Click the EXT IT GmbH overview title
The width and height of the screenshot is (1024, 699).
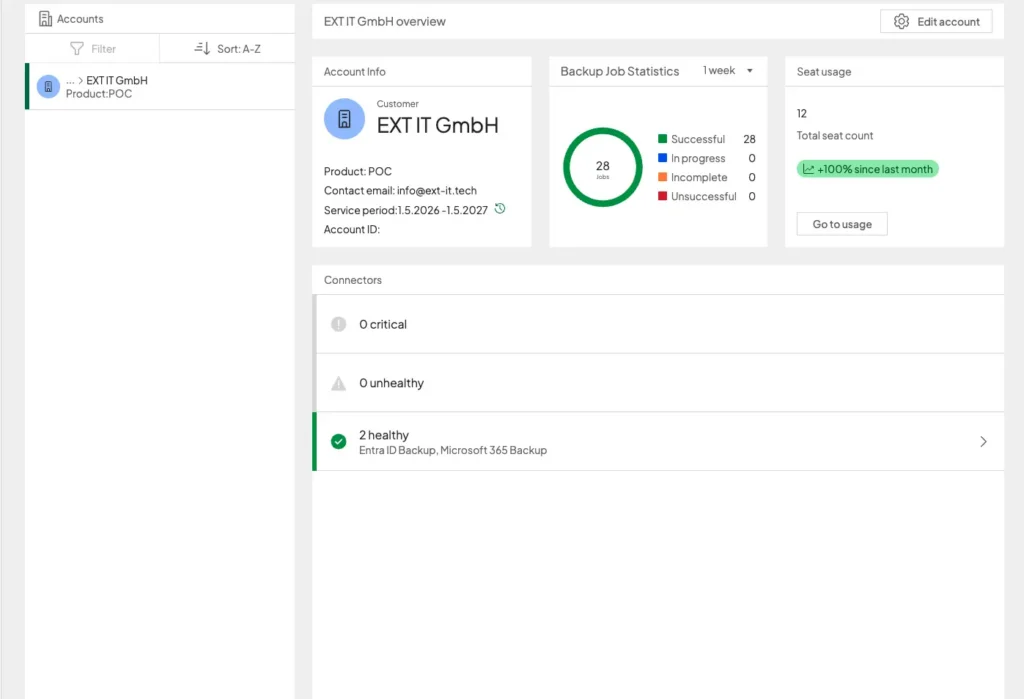(385, 22)
